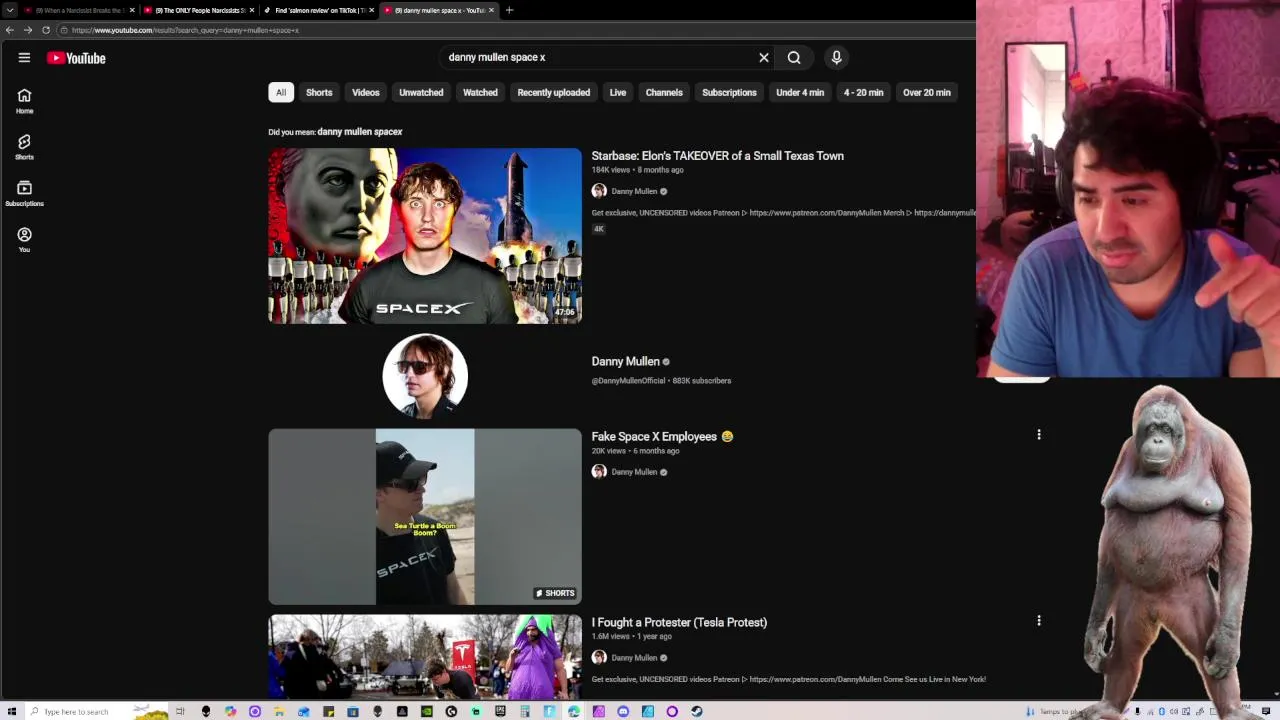Open more options for I Fought a Protester
This screenshot has width=1280, height=720.
tap(1039, 621)
